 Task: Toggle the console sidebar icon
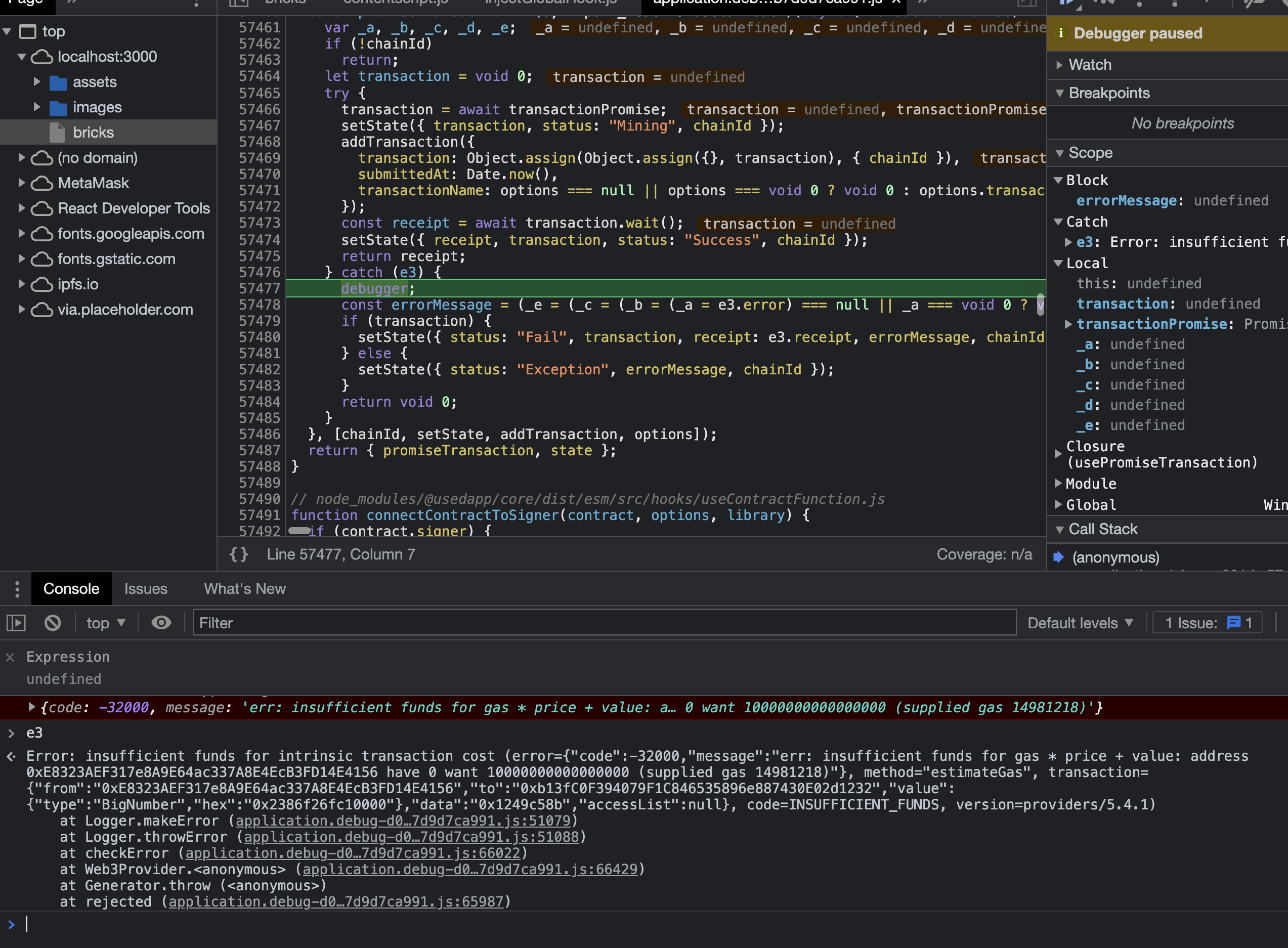pos(16,623)
